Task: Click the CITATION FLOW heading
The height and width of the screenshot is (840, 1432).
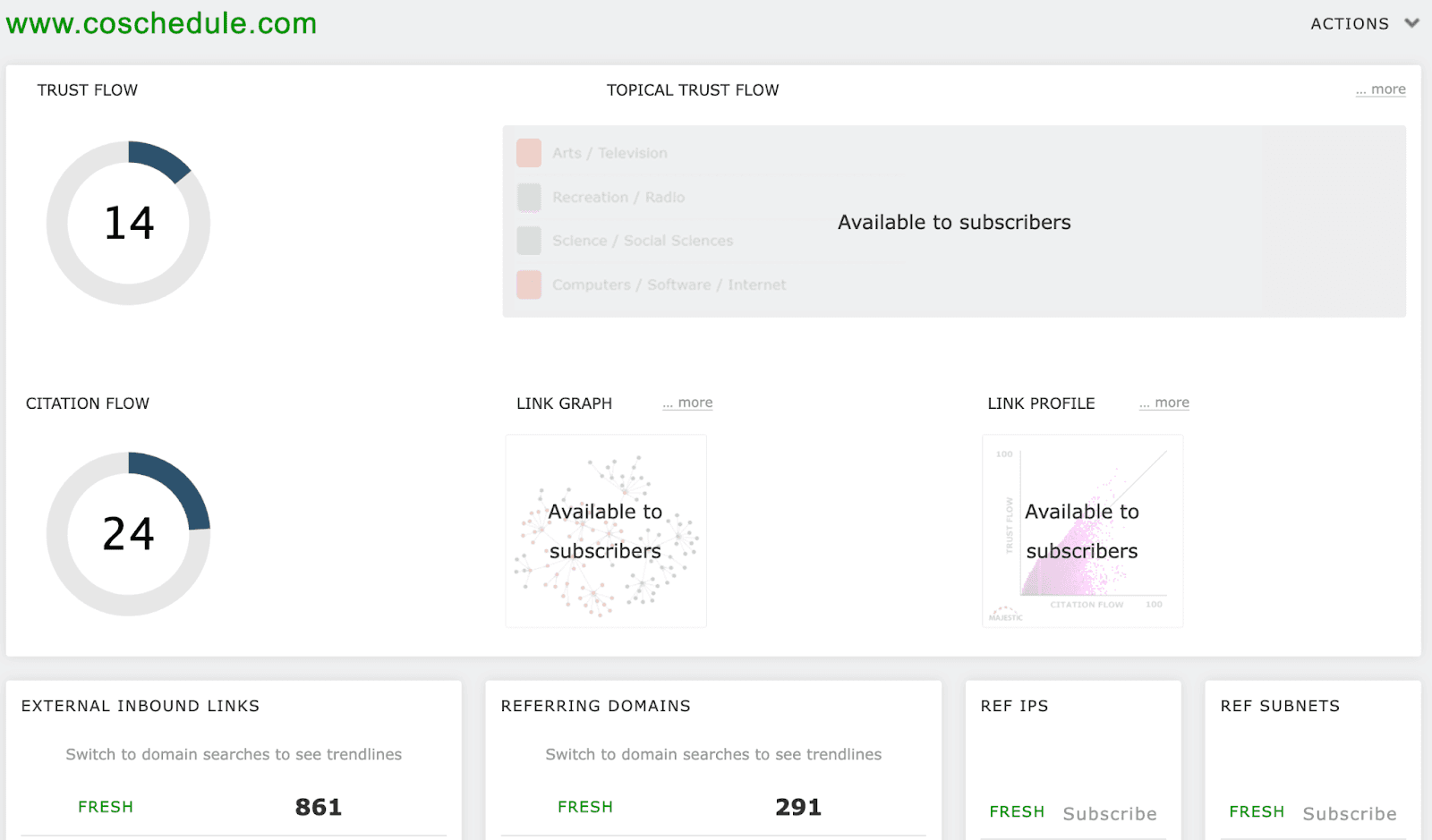Action: point(88,403)
